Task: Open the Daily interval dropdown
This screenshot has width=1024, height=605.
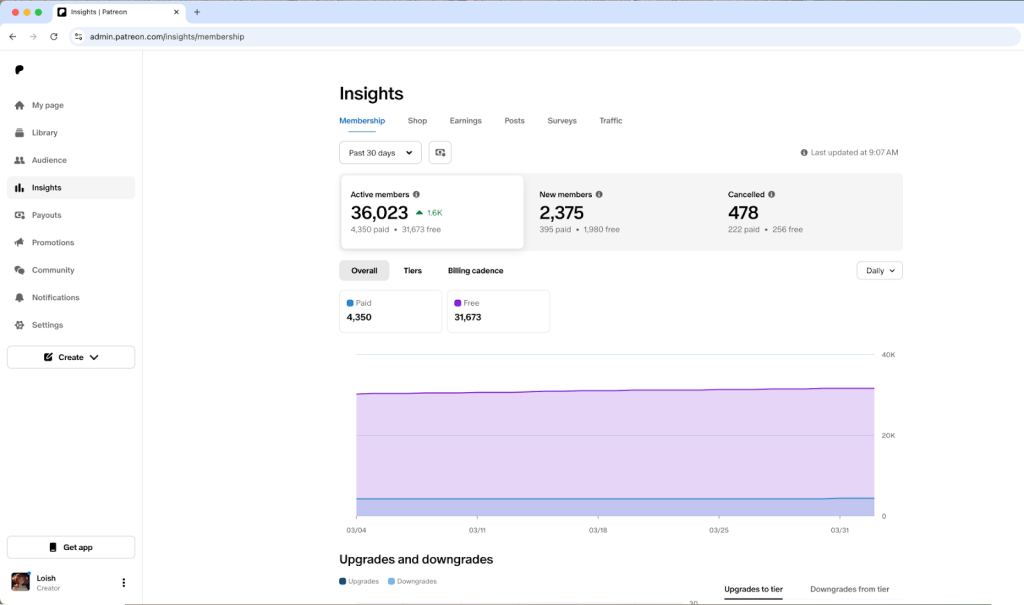Action: pyautogui.click(x=879, y=271)
